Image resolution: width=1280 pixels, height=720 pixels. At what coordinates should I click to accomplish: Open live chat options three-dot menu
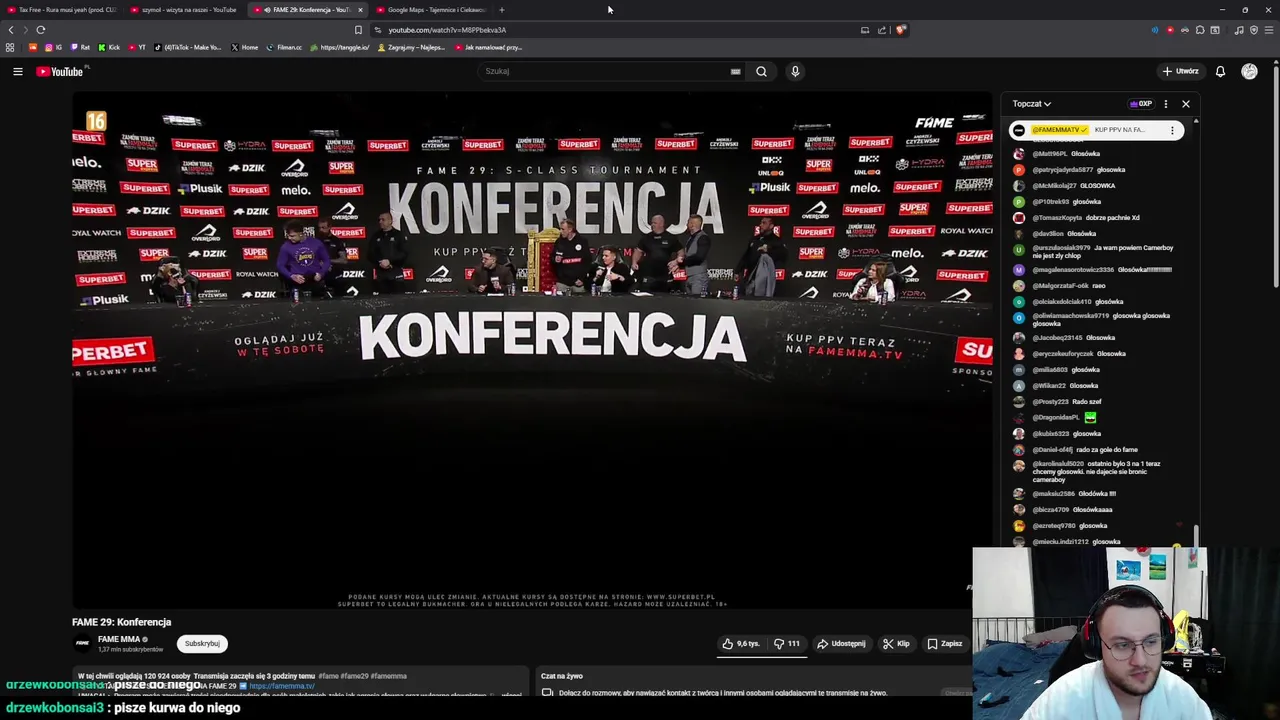point(1165,104)
